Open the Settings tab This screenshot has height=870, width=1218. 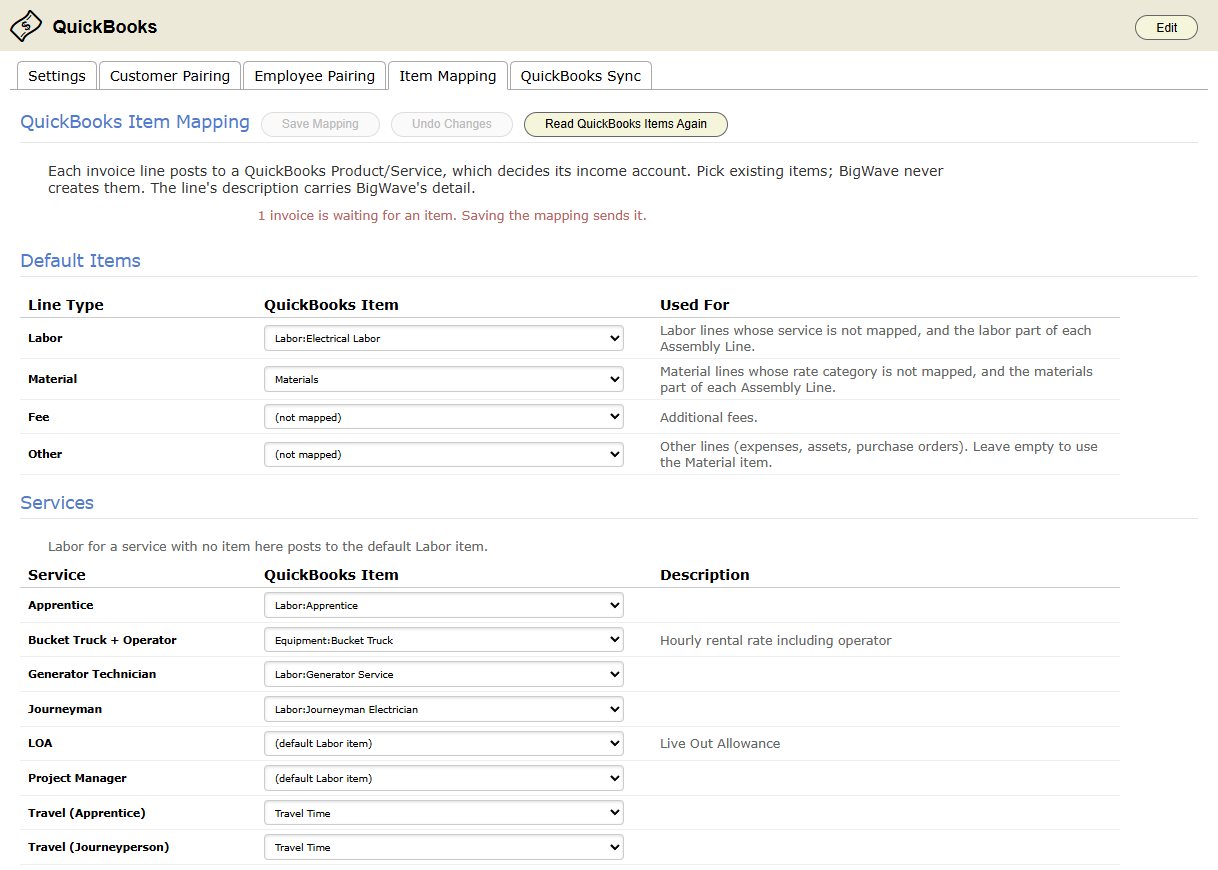(57, 76)
